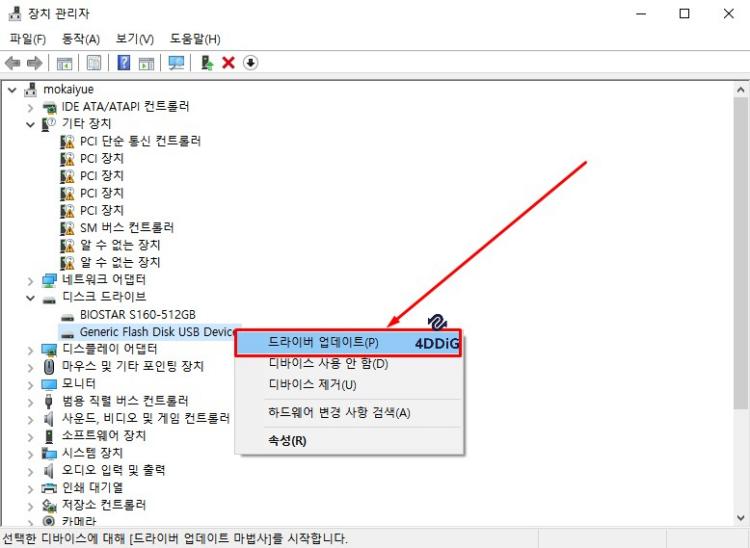Choose 디바이스 제거(U) in context menu
The height and width of the screenshot is (548, 750).
click(x=348, y=384)
